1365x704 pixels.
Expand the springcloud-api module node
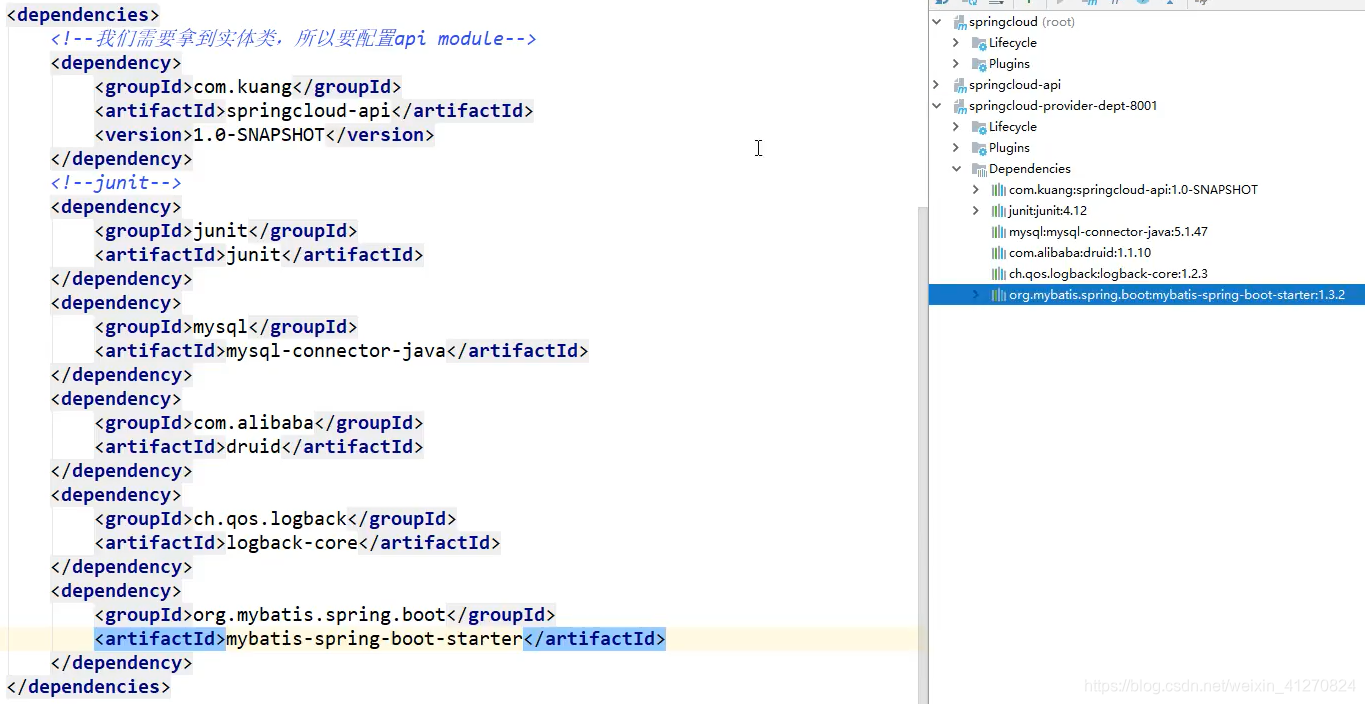click(x=937, y=85)
